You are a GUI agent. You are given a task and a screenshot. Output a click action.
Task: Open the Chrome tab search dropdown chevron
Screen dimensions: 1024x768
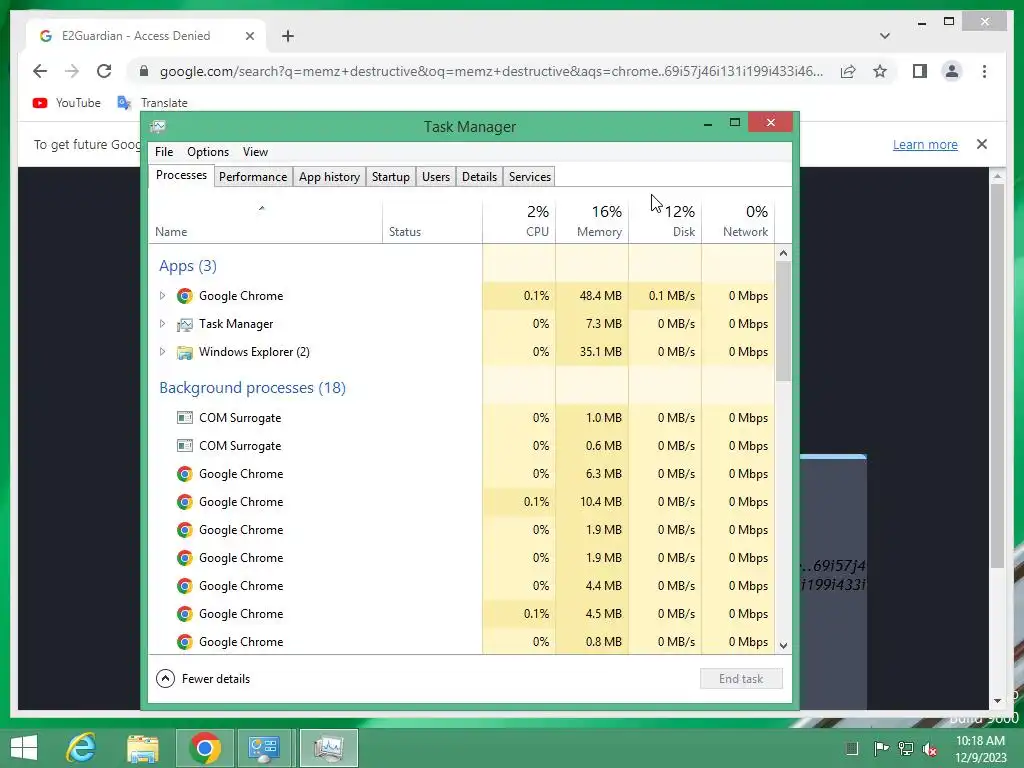click(885, 36)
